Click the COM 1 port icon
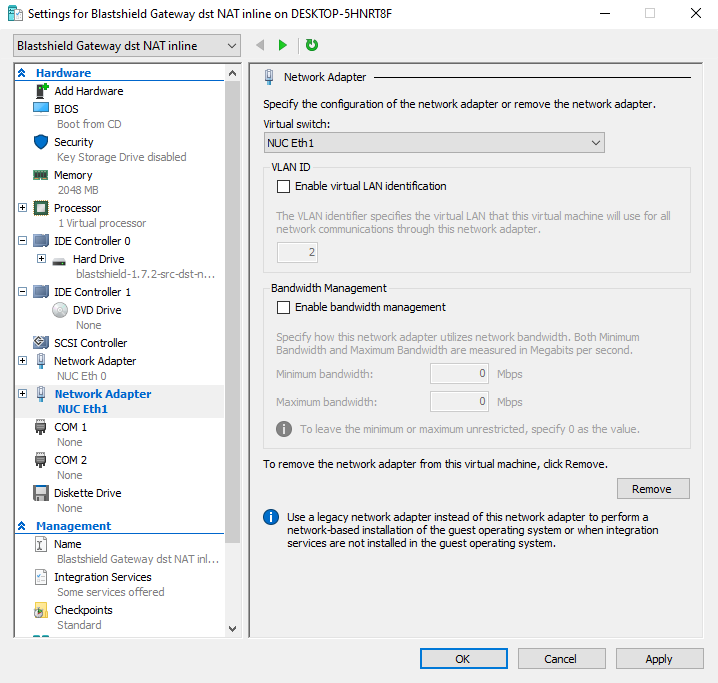 pos(41,427)
